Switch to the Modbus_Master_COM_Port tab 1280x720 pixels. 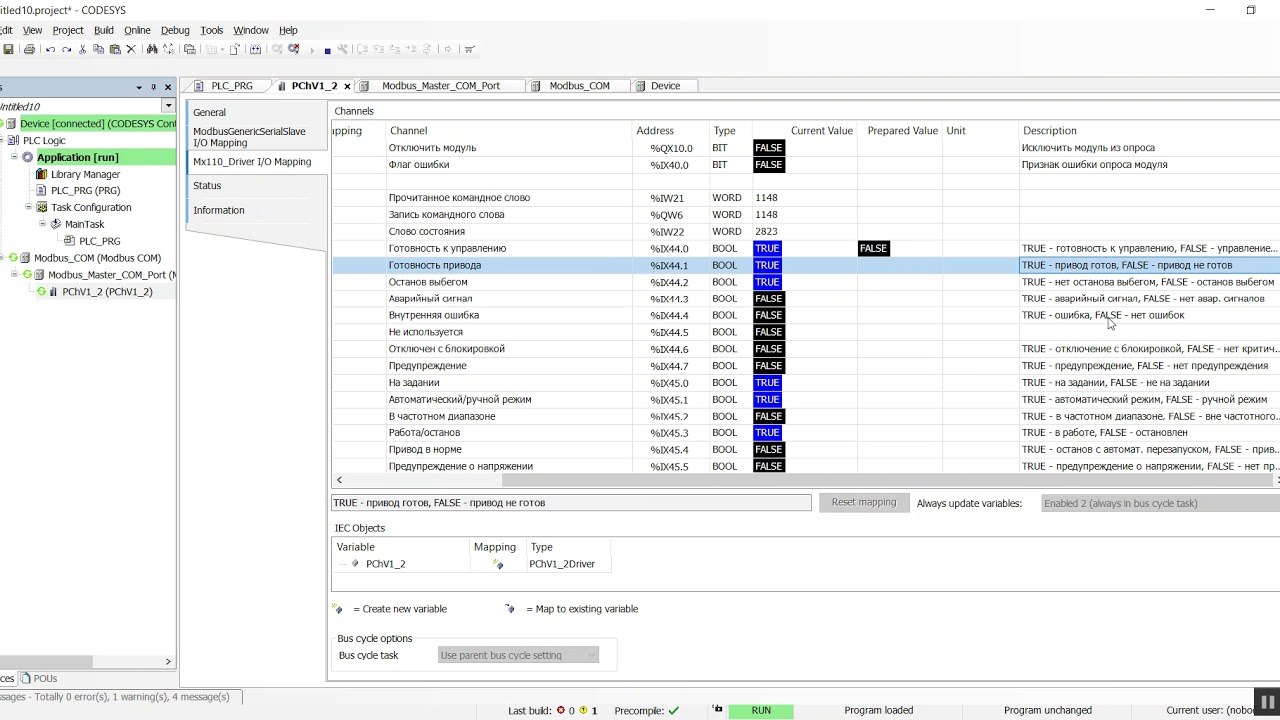point(440,86)
